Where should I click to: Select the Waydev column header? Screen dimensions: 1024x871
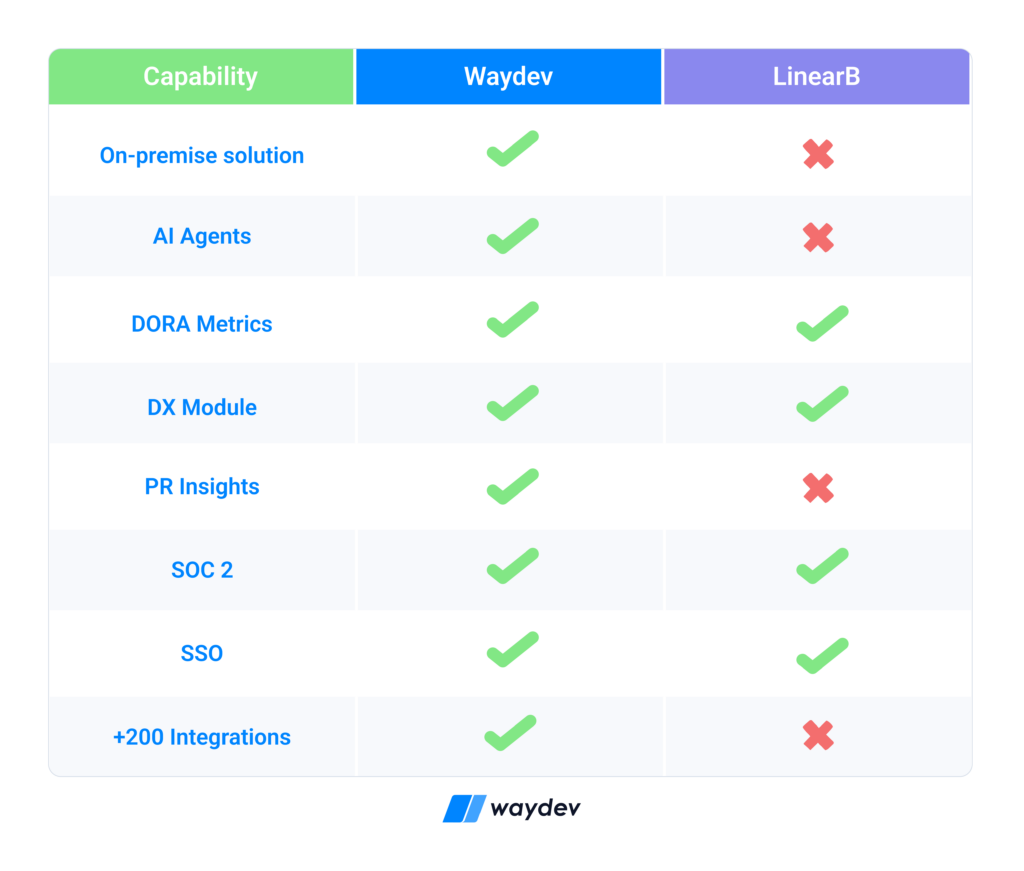[x=509, y=76]
